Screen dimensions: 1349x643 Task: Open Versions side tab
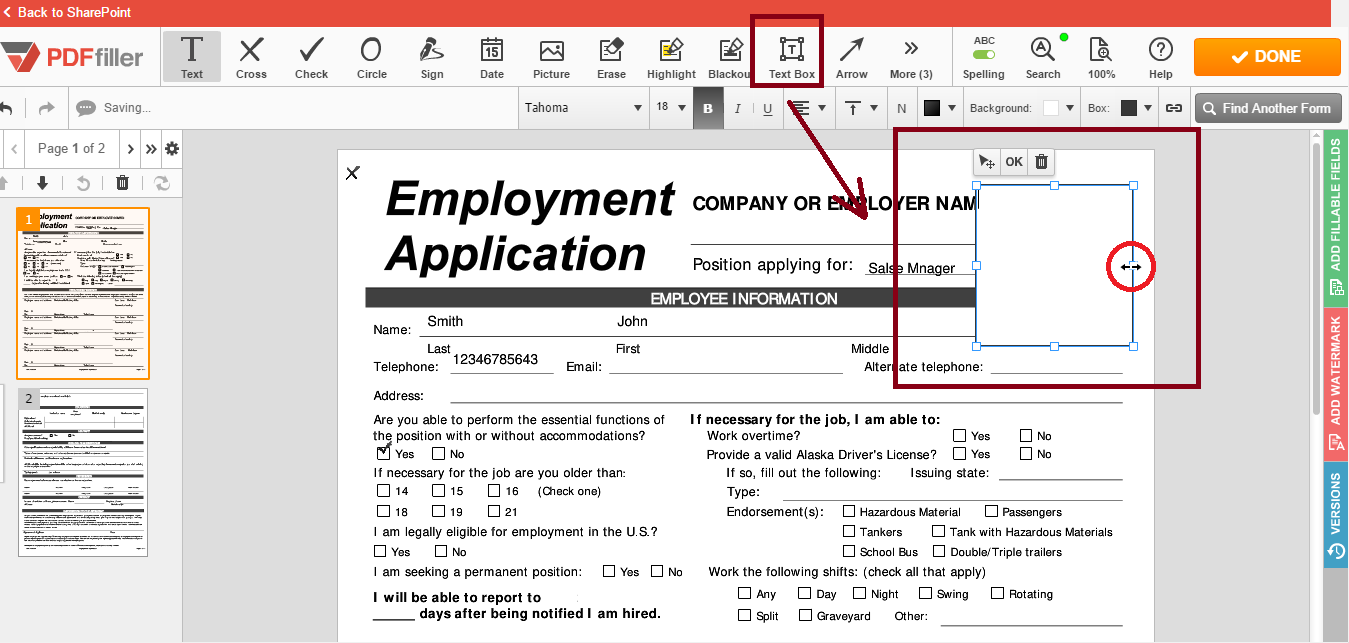click(1336, 515)
